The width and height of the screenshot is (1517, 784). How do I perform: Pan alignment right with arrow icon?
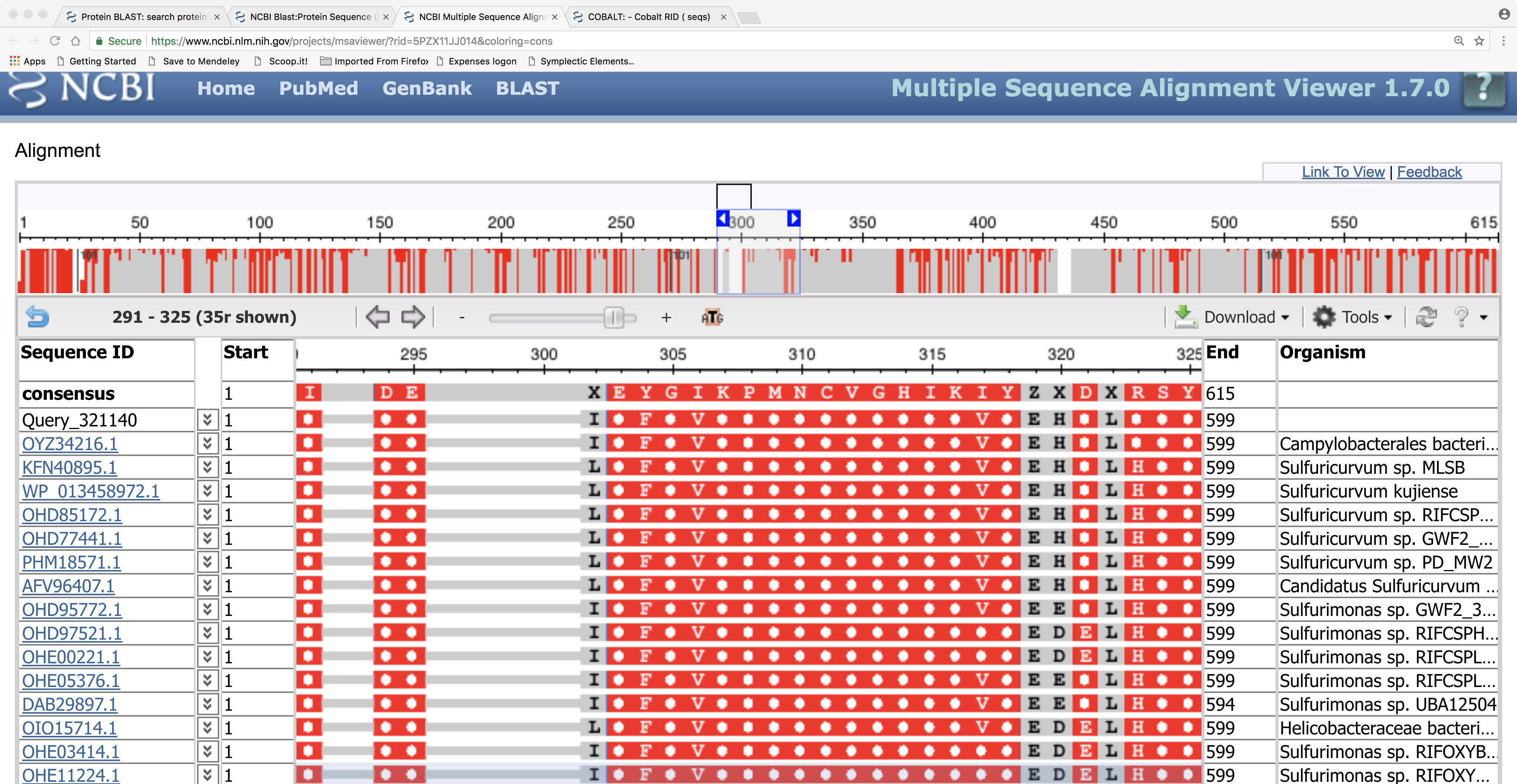pos(412,316)
